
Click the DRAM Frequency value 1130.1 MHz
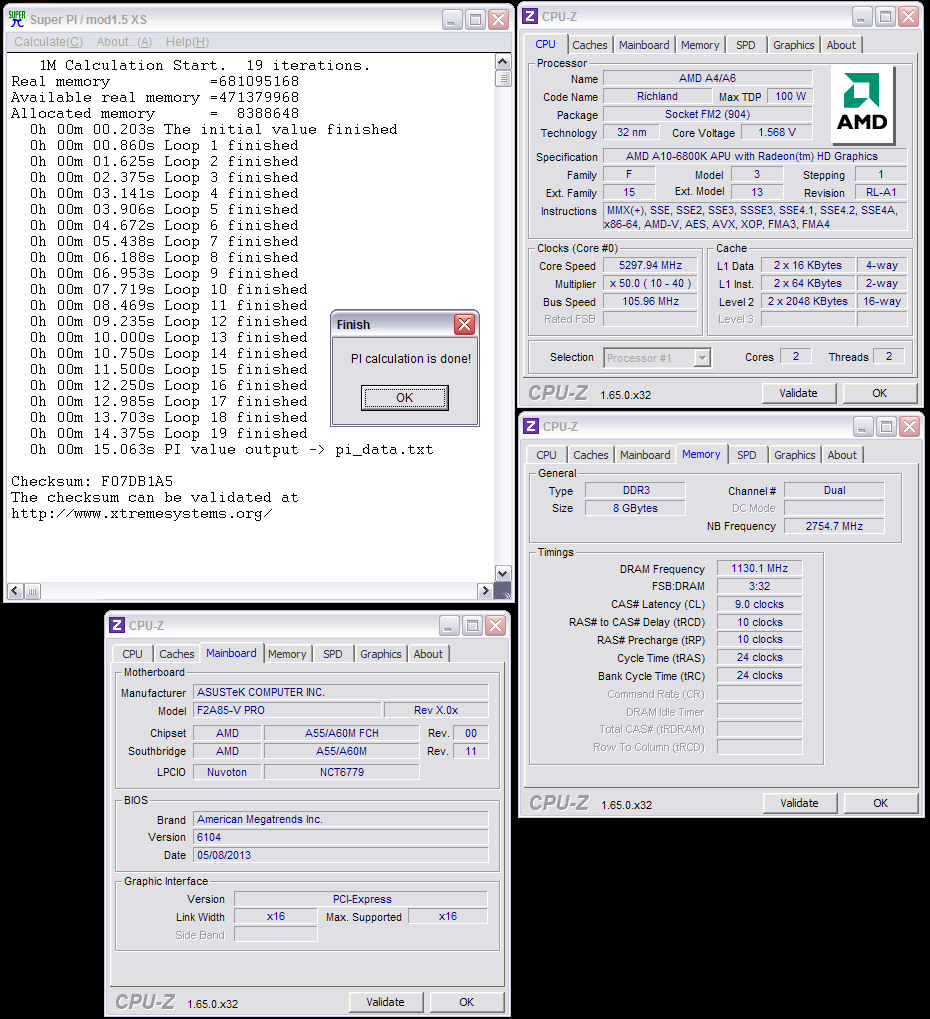(x=760, y=569)
